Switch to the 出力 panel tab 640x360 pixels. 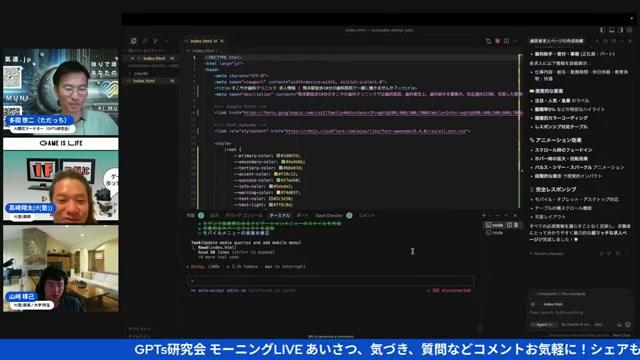[x=214, y=216]
